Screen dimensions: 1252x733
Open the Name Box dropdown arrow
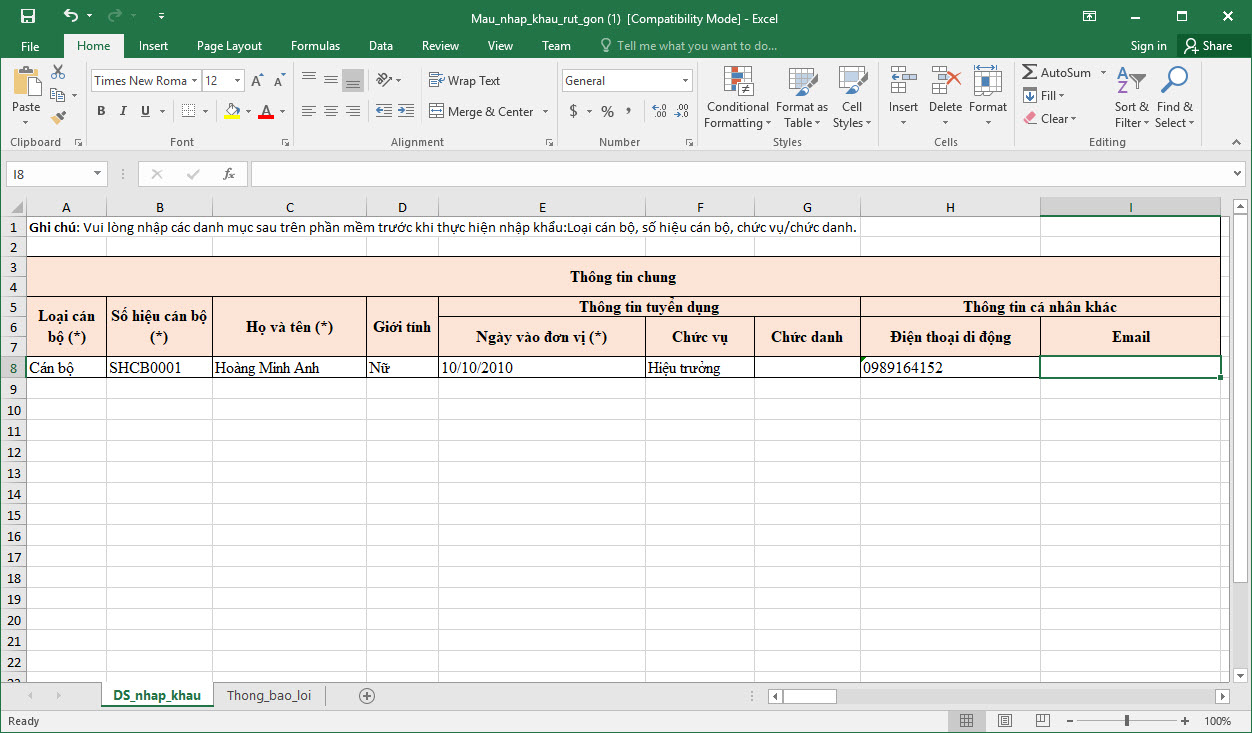pyautogui.click(x=97, y=174)
